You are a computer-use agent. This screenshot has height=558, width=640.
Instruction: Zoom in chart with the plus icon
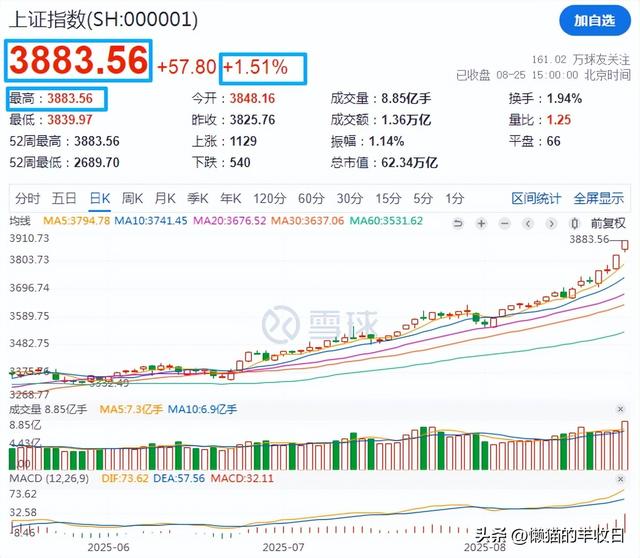(482, 224)
